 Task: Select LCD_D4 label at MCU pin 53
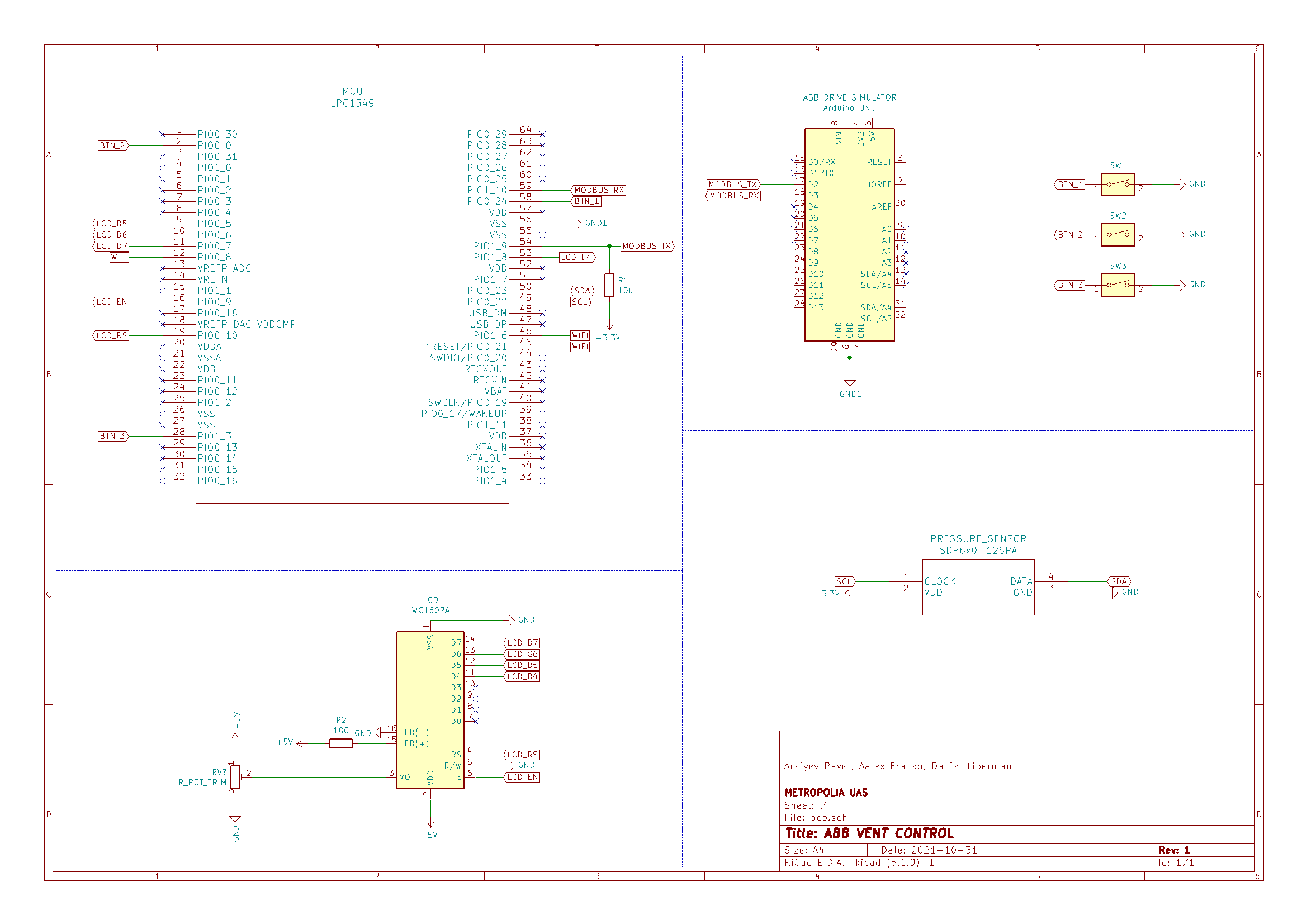(577, 257)
